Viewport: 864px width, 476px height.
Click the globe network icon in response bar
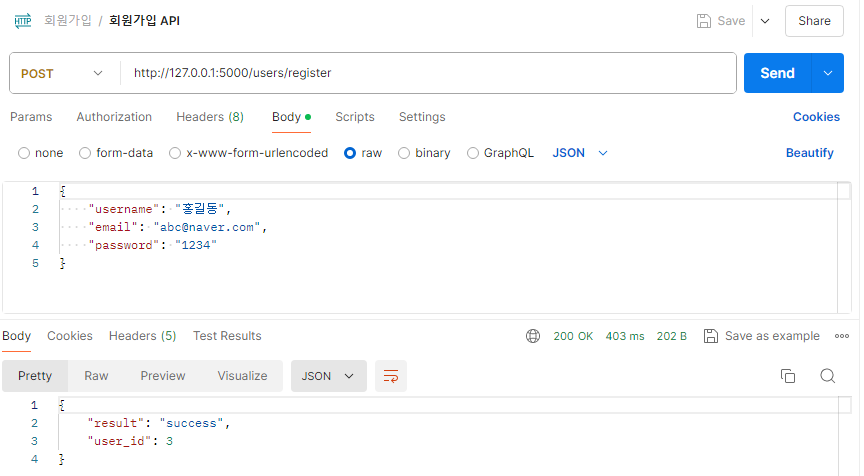(533, 336)
